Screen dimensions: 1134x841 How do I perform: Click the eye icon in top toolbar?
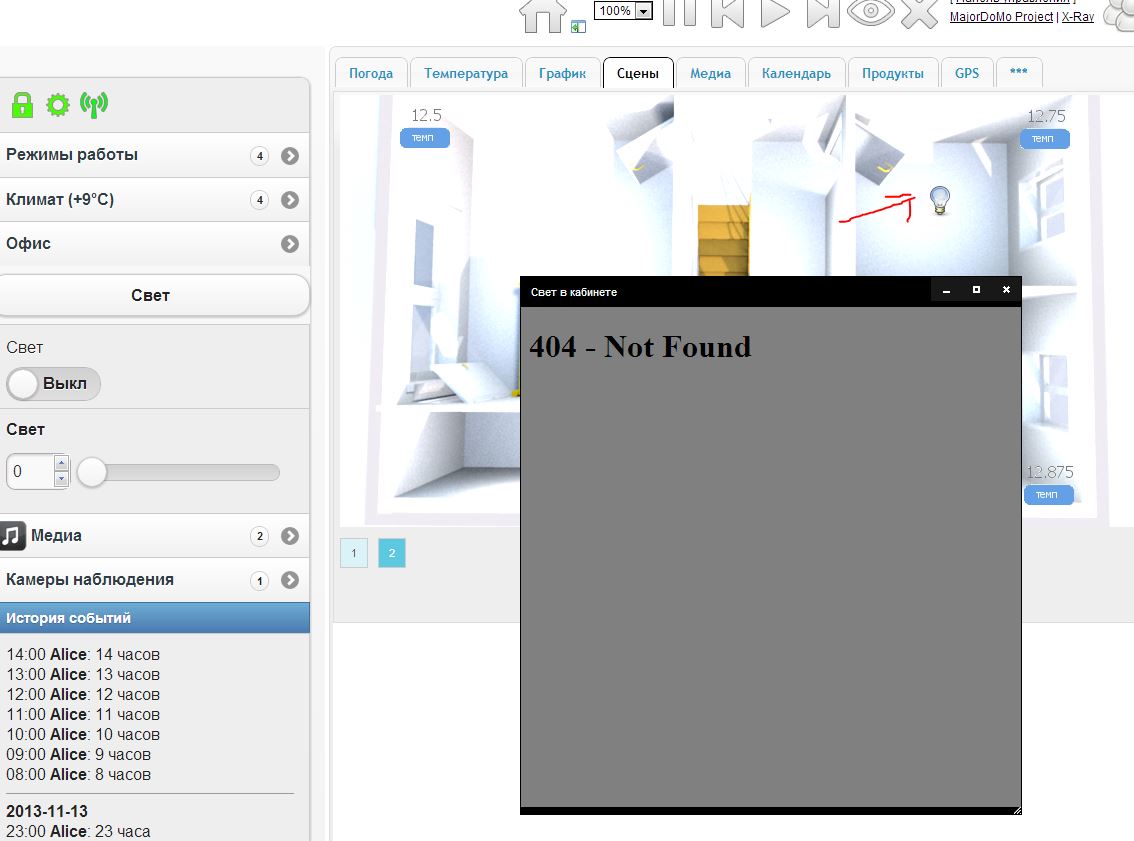(869, 12)
